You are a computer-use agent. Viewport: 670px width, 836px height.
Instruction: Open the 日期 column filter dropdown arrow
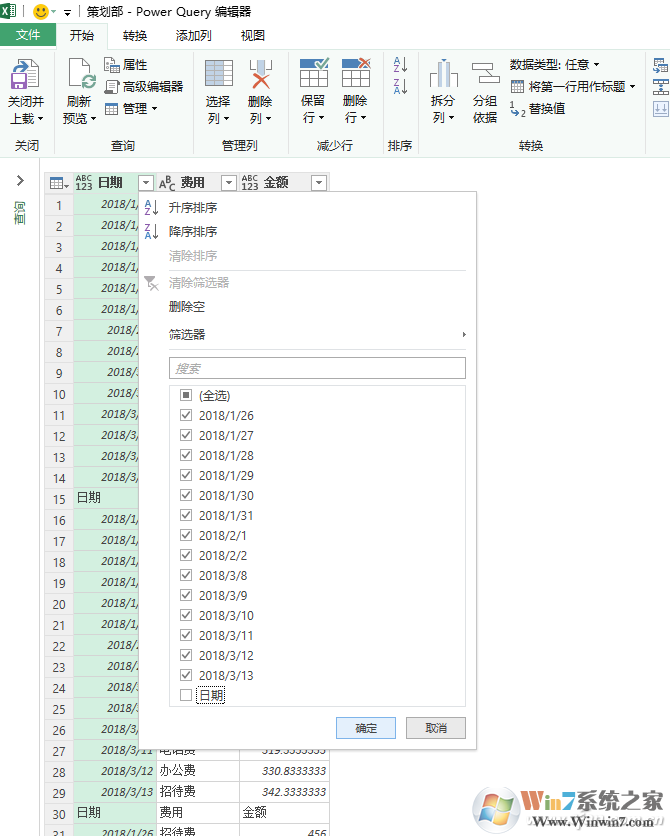(x=146, y=183)
